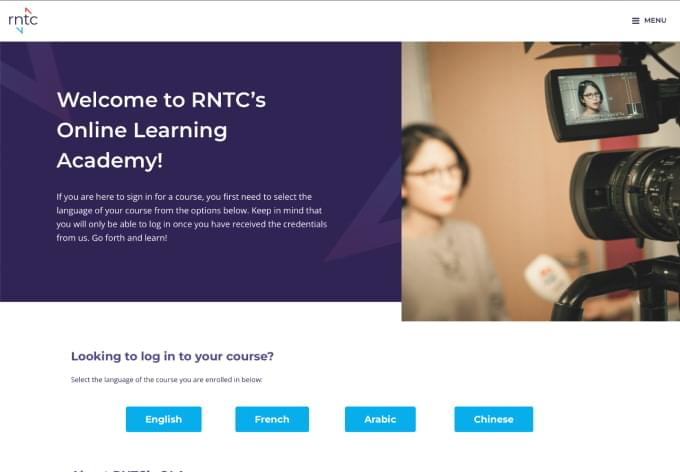Click the intro paragraph 'If you are here to sign in'
The image size is (680, 472).
tap(192, 217)
